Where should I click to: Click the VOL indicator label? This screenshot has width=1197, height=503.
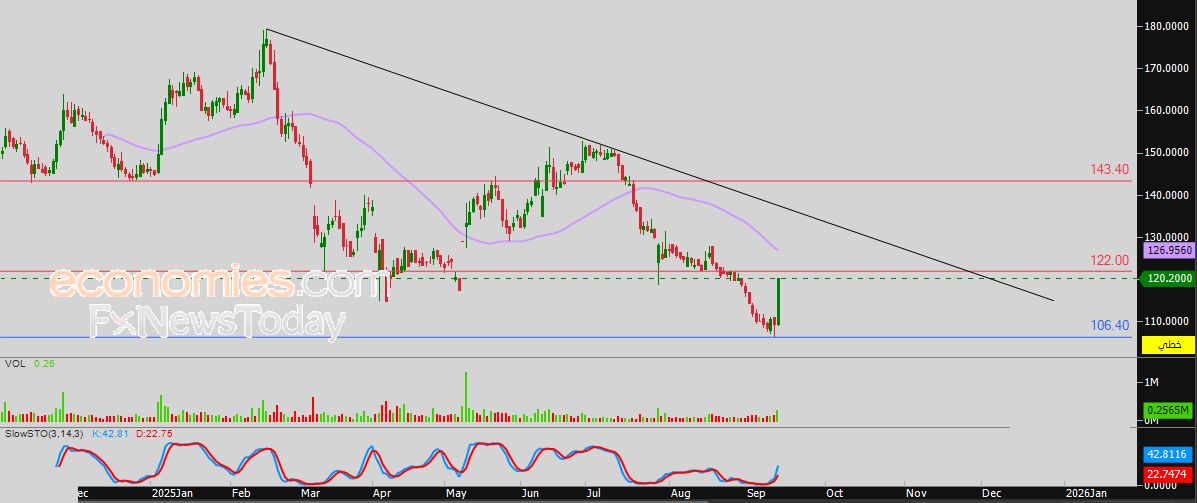[15, 364]
